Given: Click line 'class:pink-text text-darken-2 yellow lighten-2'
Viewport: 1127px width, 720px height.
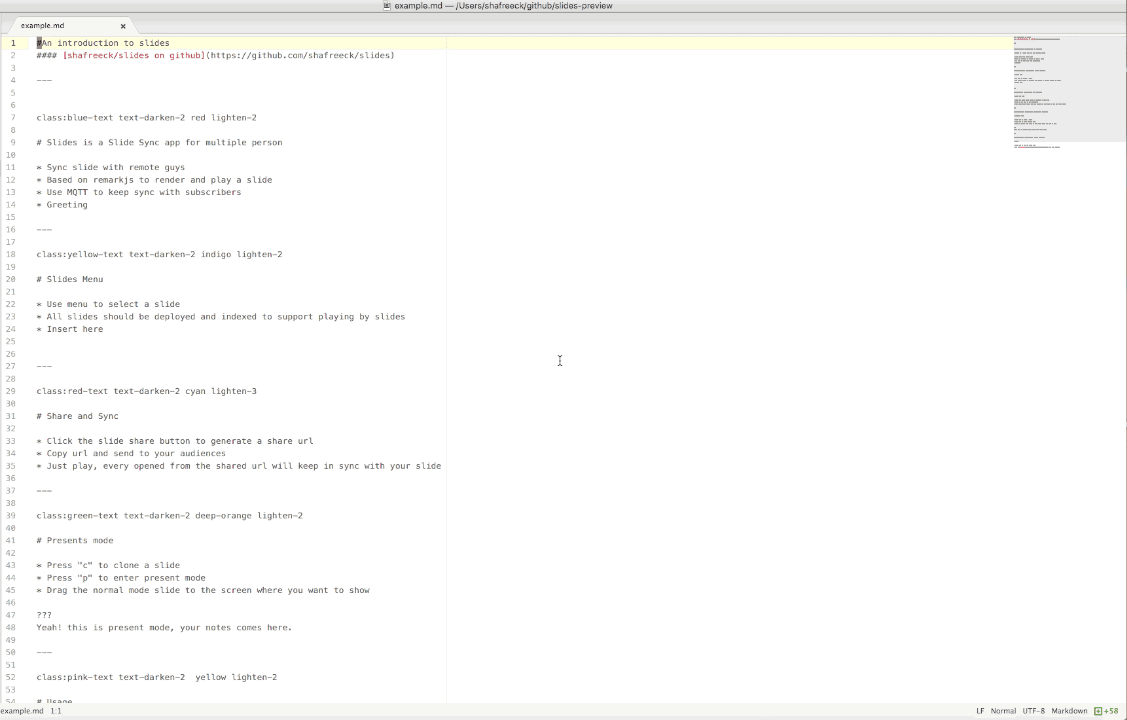Looking at the screenshot, I should [x=157, y=677].
